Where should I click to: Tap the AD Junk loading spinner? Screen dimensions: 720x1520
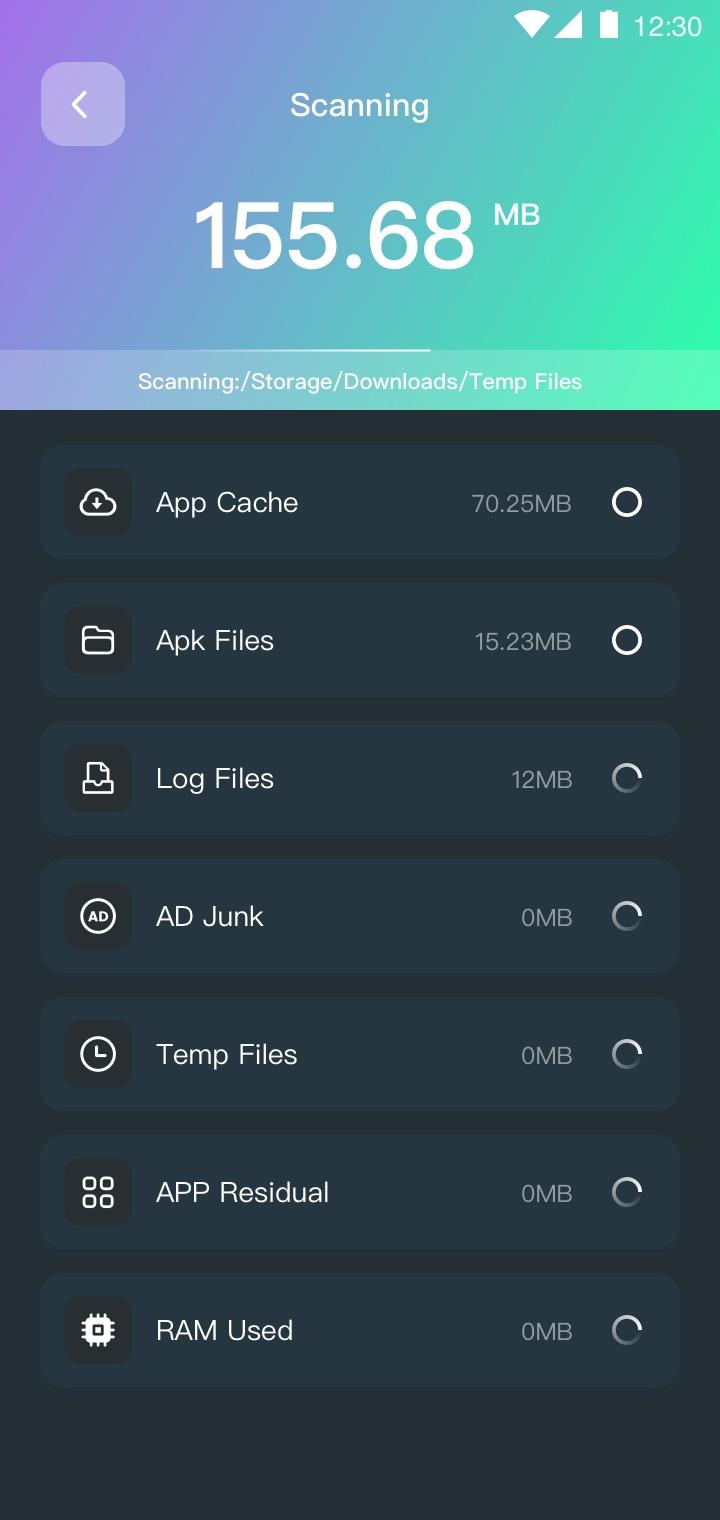coord(627,916)
